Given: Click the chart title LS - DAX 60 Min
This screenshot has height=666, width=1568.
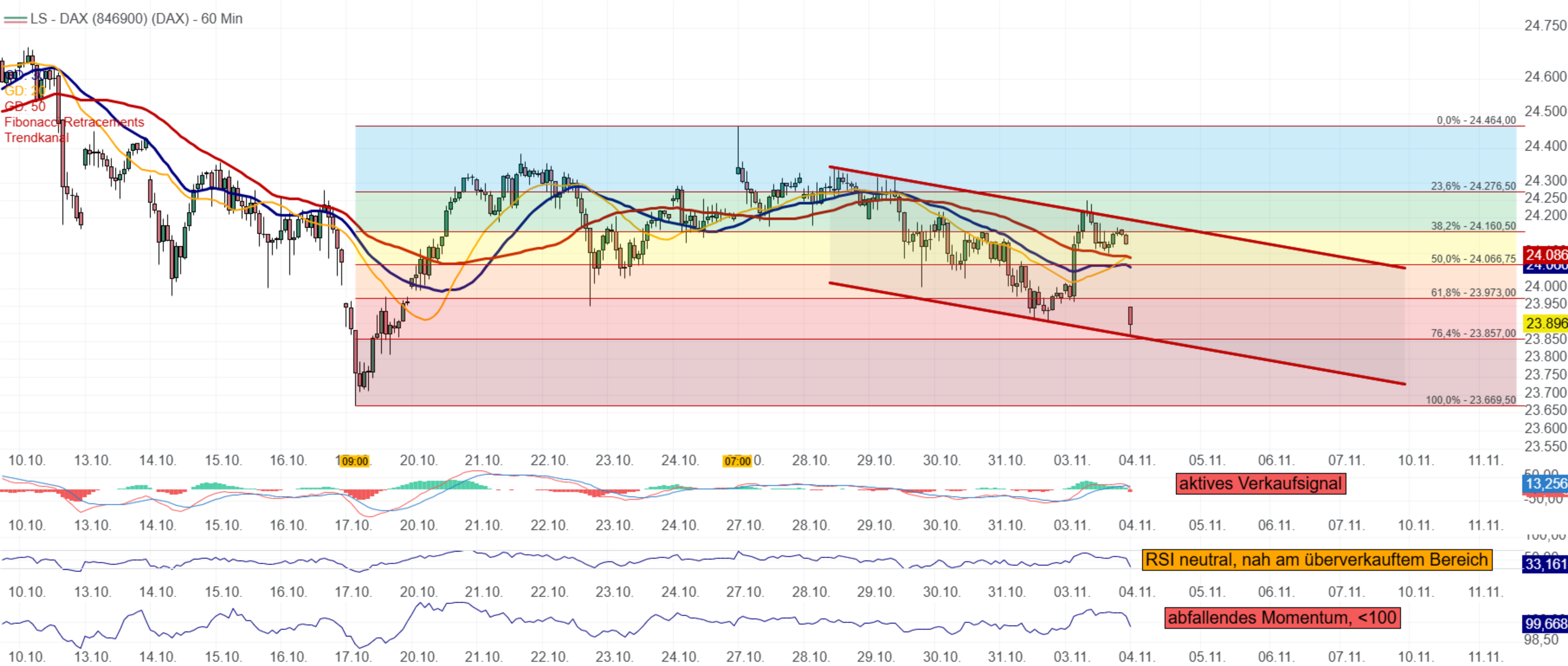Looking at the screenshot, I should click(x=136, y=19).
